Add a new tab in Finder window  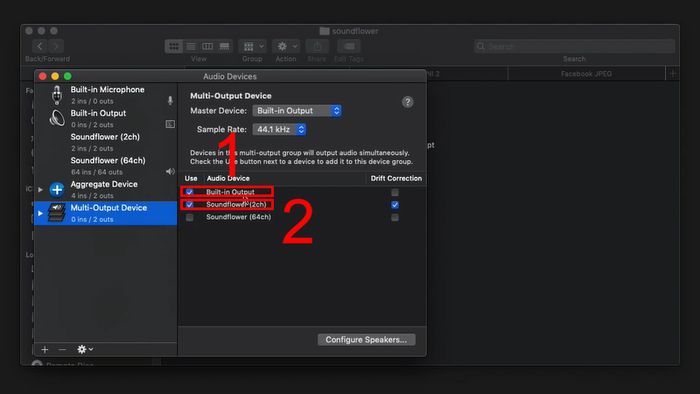coord(673,74)
